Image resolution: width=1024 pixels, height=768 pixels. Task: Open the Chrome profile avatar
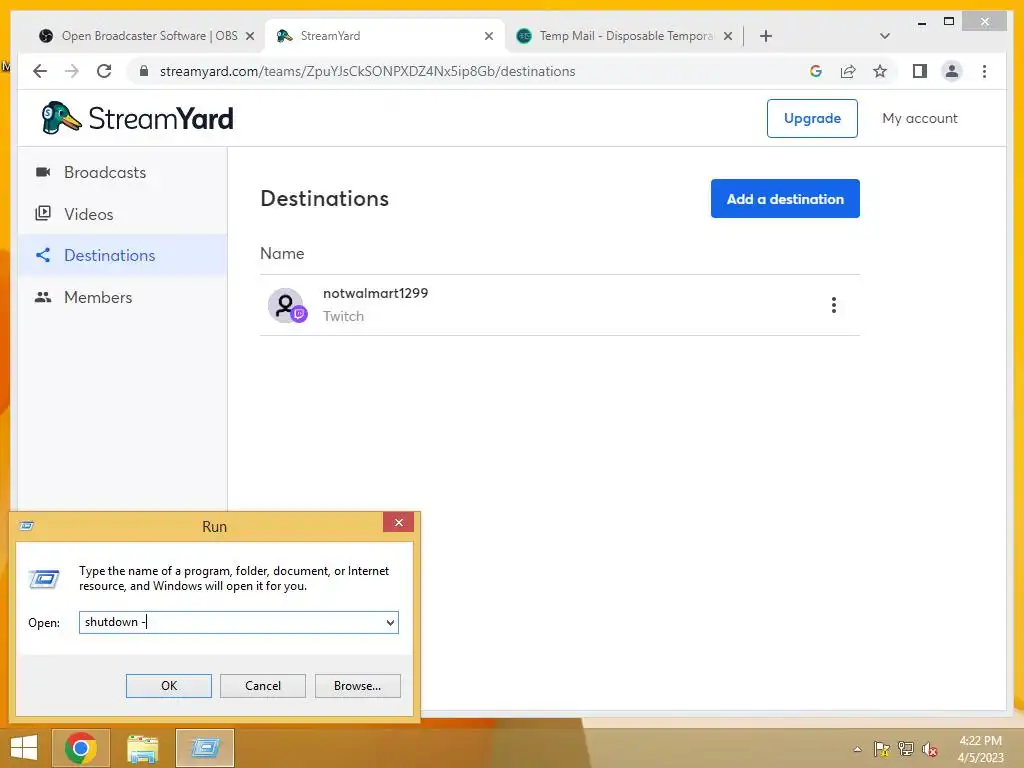tap(952, 71)
